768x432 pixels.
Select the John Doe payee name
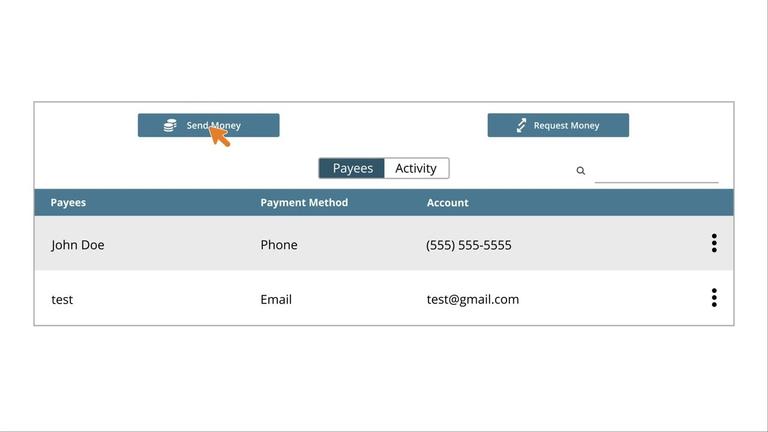[x=77, y=244]
